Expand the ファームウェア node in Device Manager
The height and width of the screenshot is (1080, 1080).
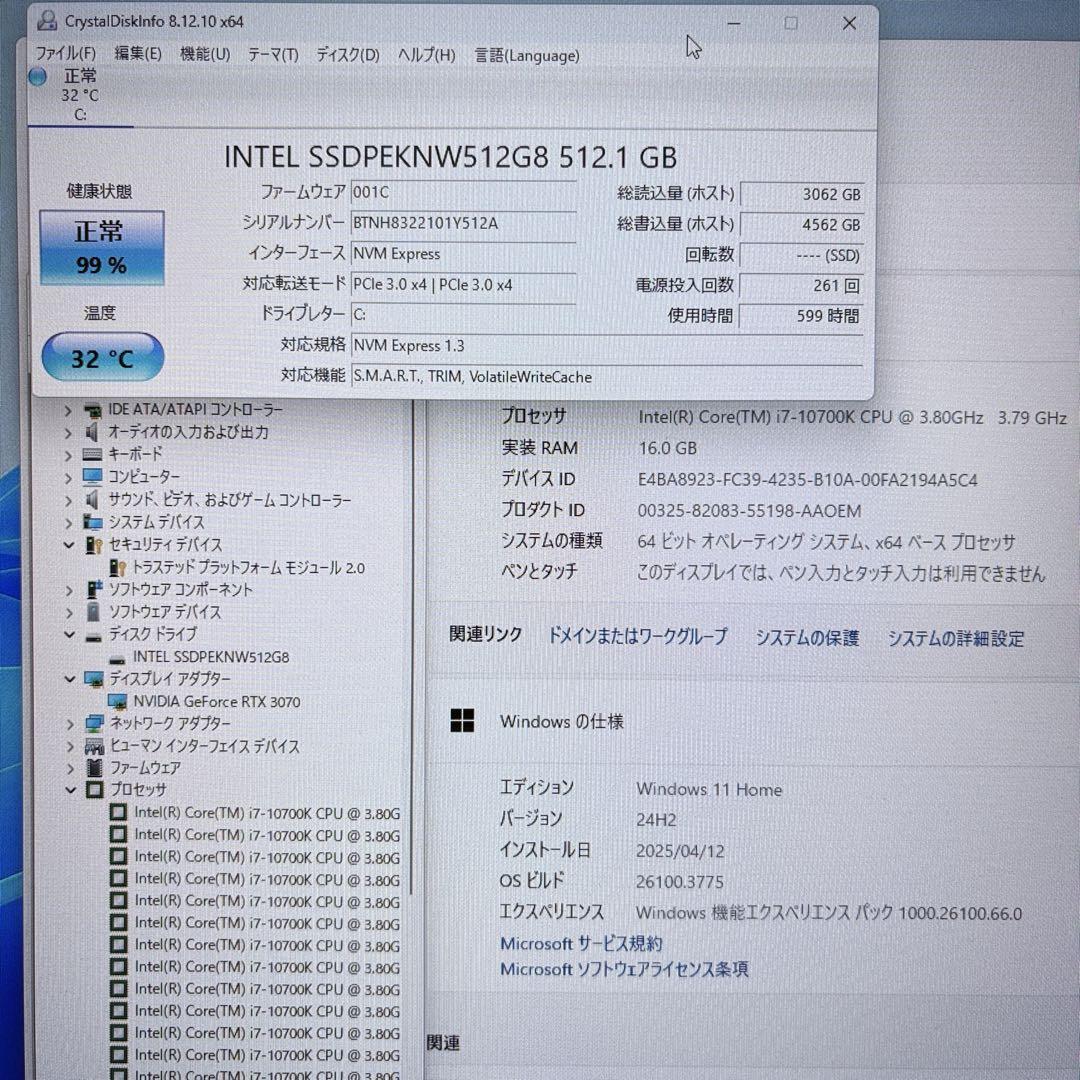point(69,768)
